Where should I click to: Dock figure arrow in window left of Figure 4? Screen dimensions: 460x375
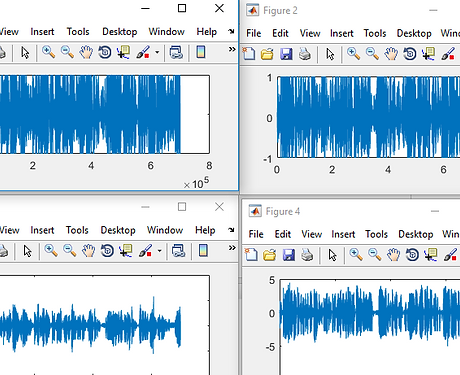click(231, 230)
